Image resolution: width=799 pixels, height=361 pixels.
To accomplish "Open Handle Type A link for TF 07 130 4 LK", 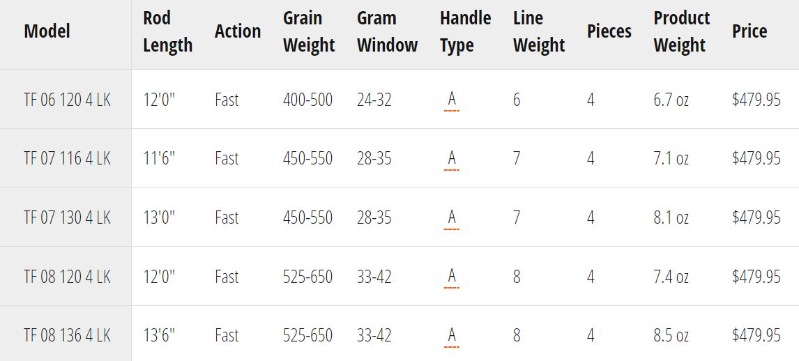I will click(x=451, y=218).
